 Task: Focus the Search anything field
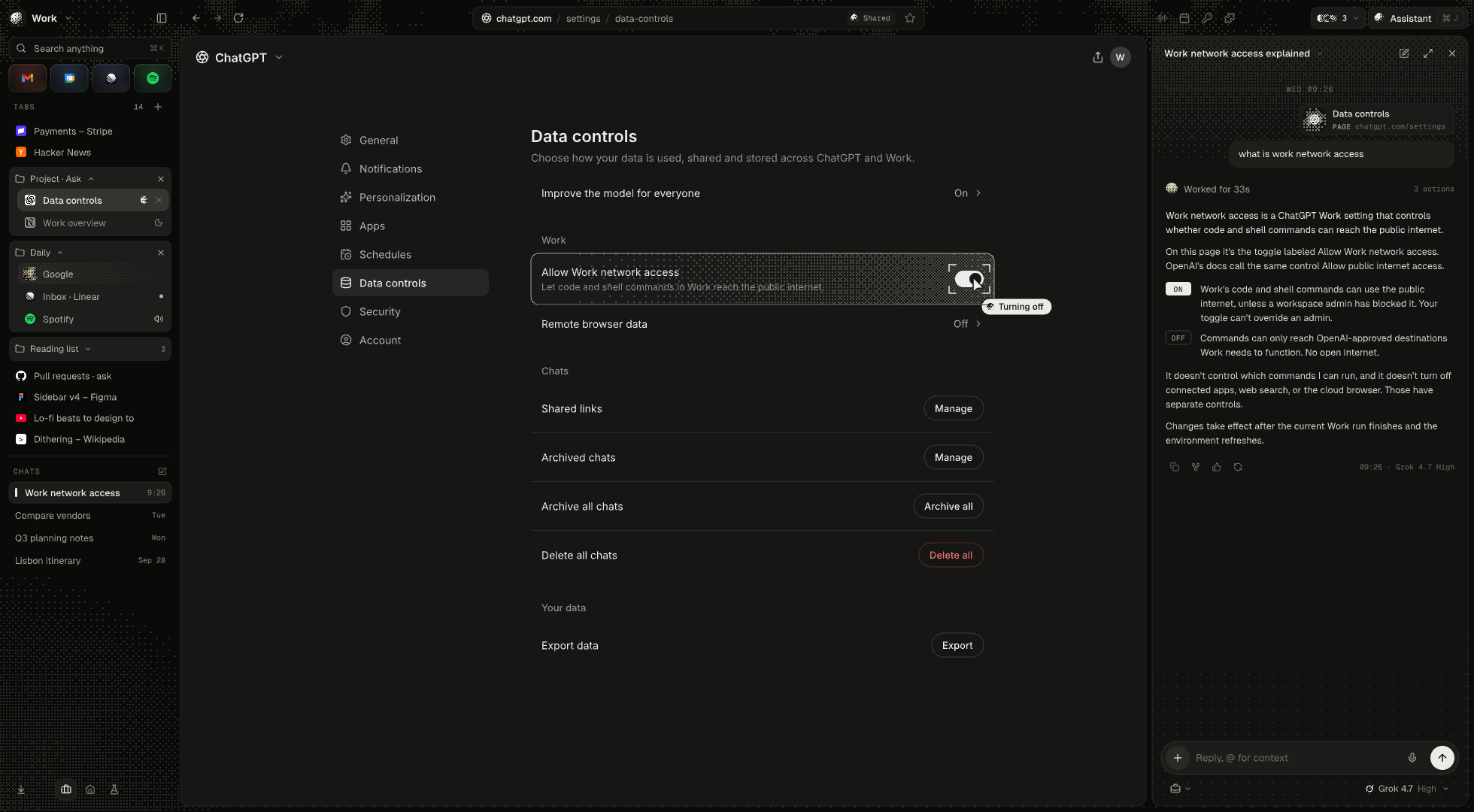pos(90,48)
